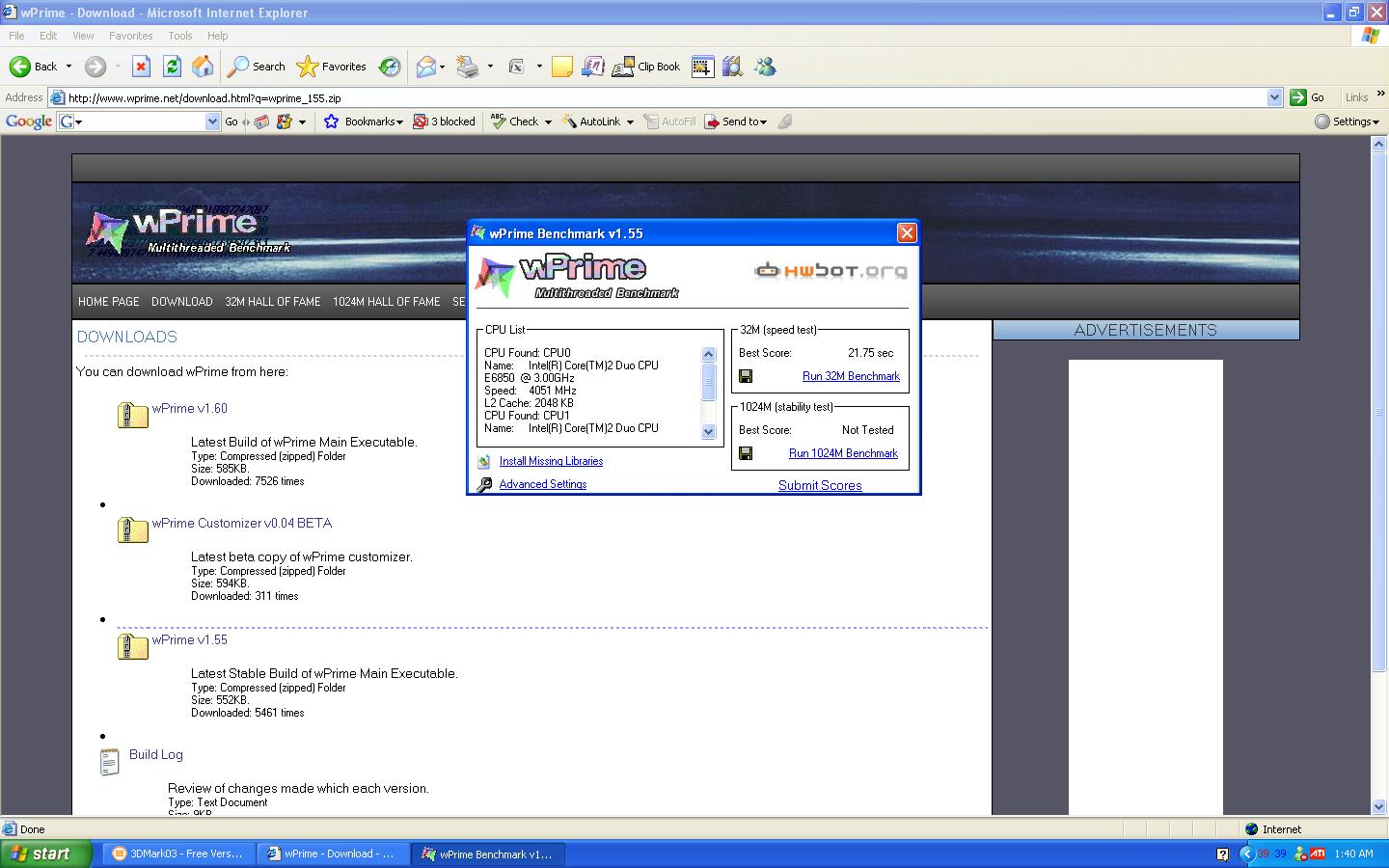Open the Search pane magnifier button
This screenshot has width=1389, height=868.
(256, 67)
